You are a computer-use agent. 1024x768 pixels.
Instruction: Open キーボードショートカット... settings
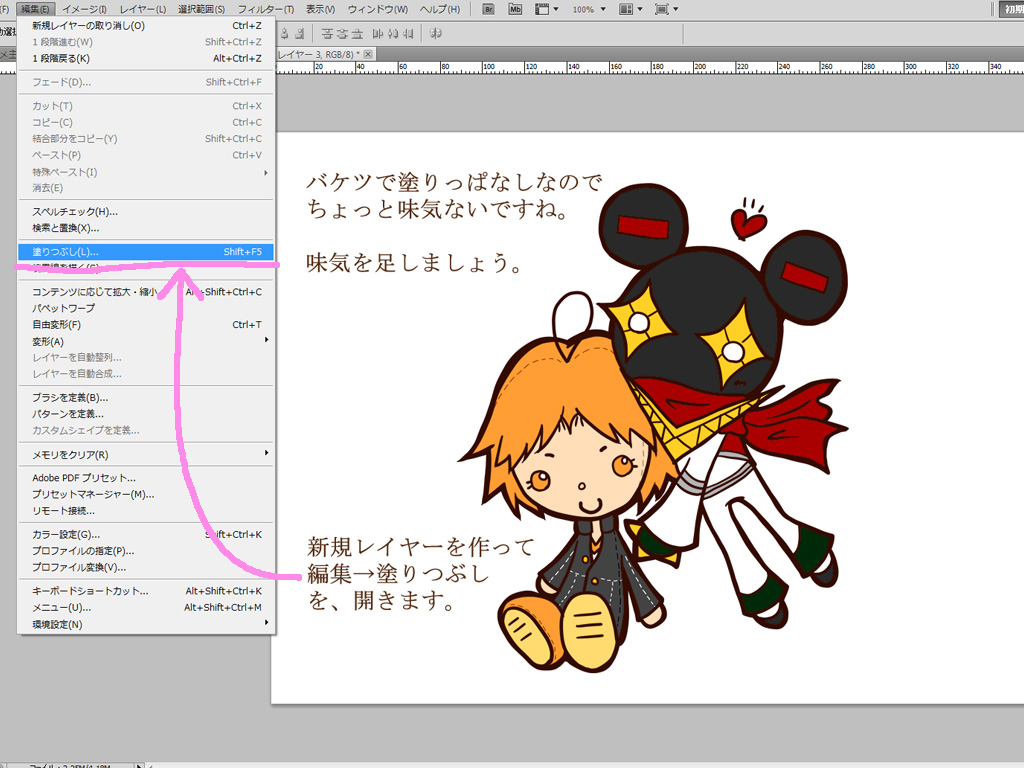90,591
